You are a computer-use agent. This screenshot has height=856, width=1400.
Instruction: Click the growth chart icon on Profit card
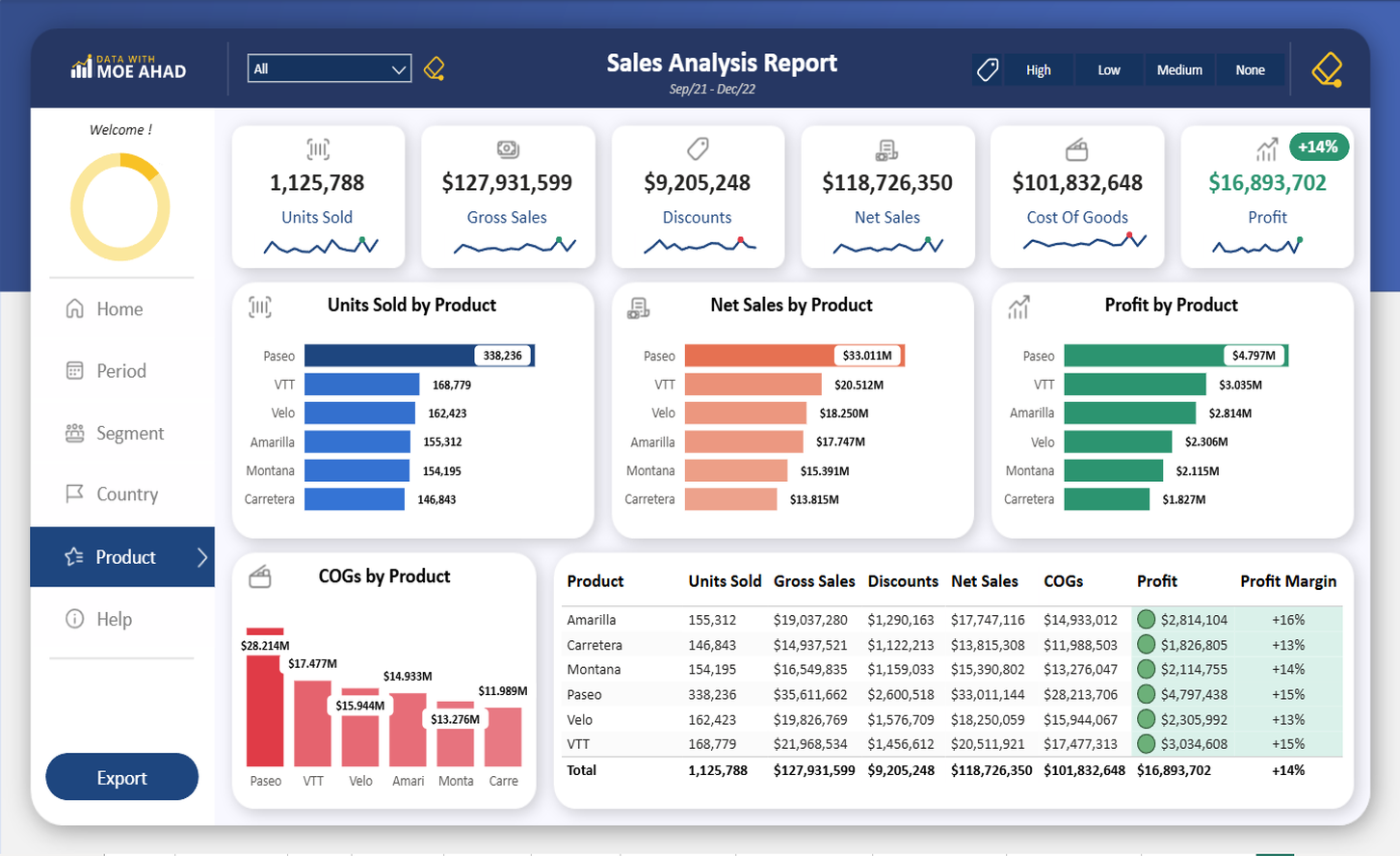pyautogui.click(x=1266, y=149)
